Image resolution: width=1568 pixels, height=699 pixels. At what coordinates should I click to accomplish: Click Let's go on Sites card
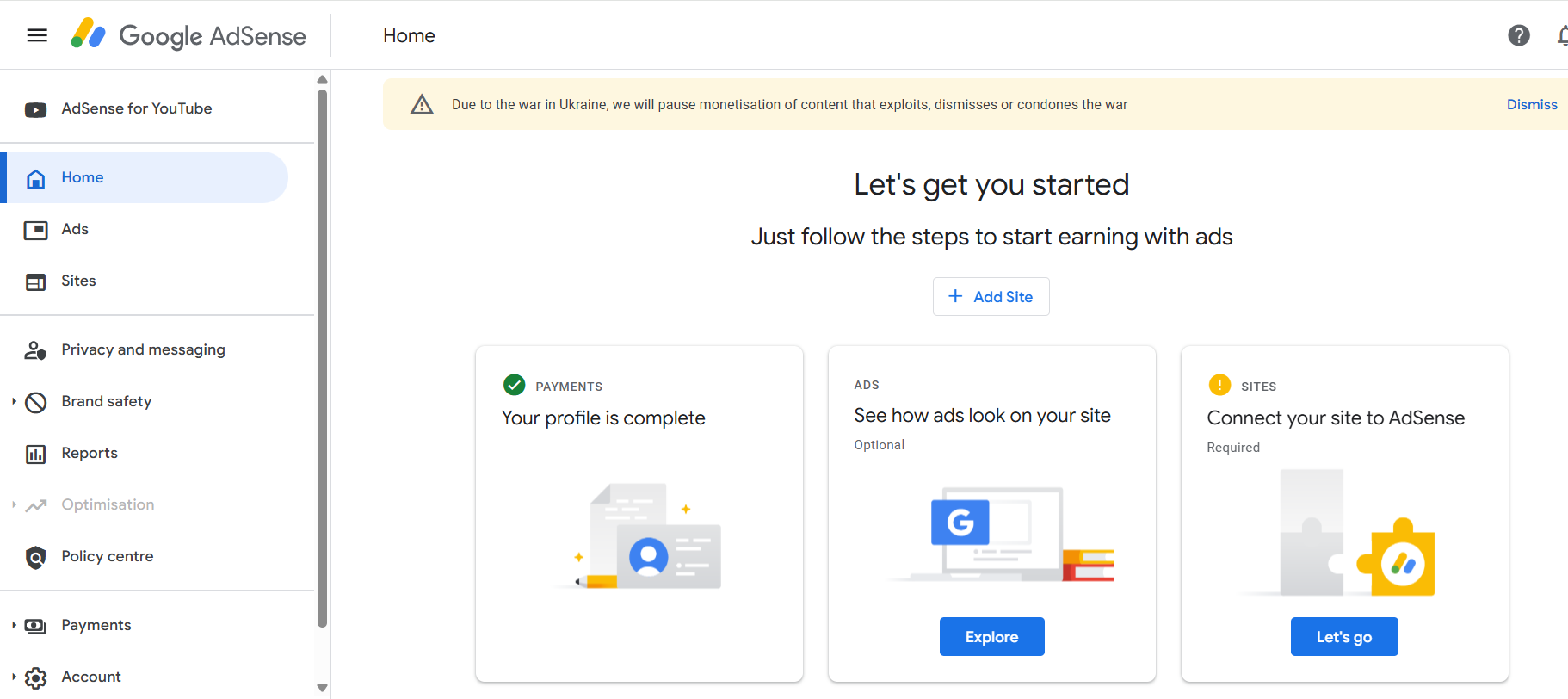1343,636
